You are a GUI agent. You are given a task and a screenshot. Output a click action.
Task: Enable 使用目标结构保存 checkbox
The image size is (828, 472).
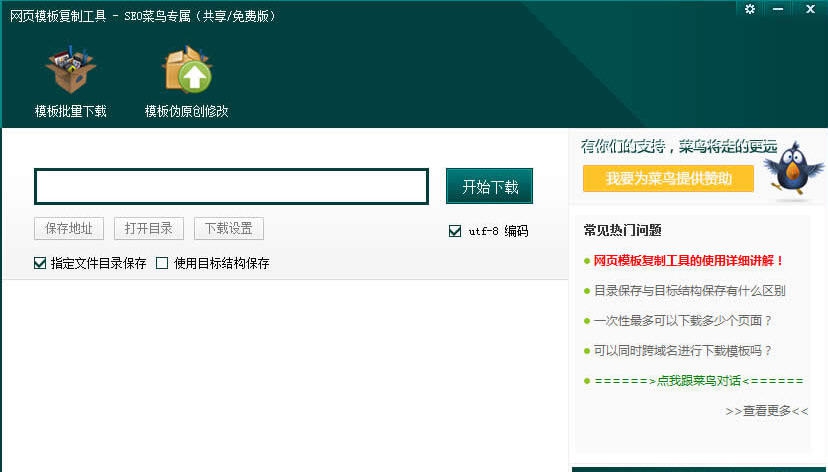click(x=162, y=263)
